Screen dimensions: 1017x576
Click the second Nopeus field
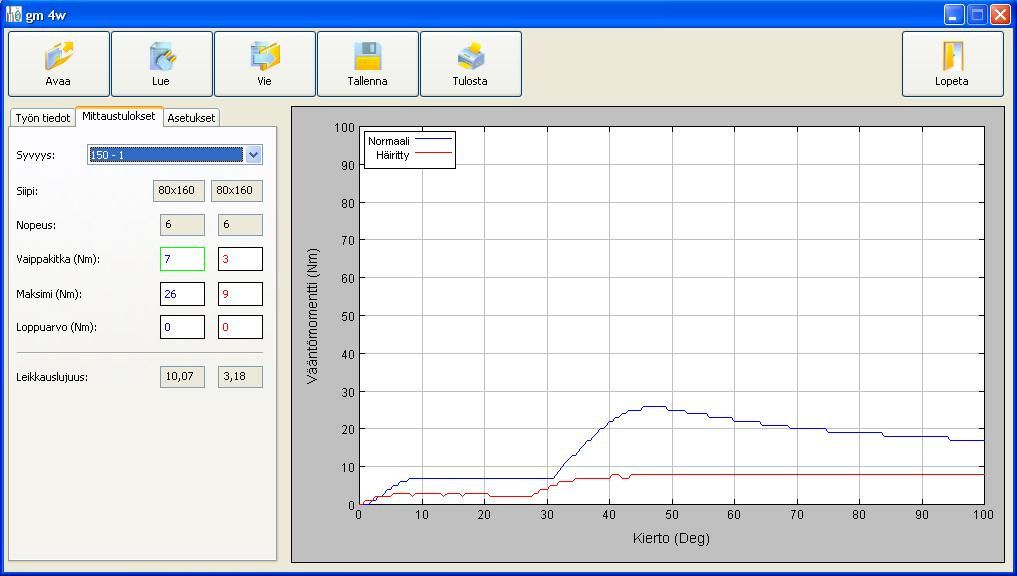240,225
